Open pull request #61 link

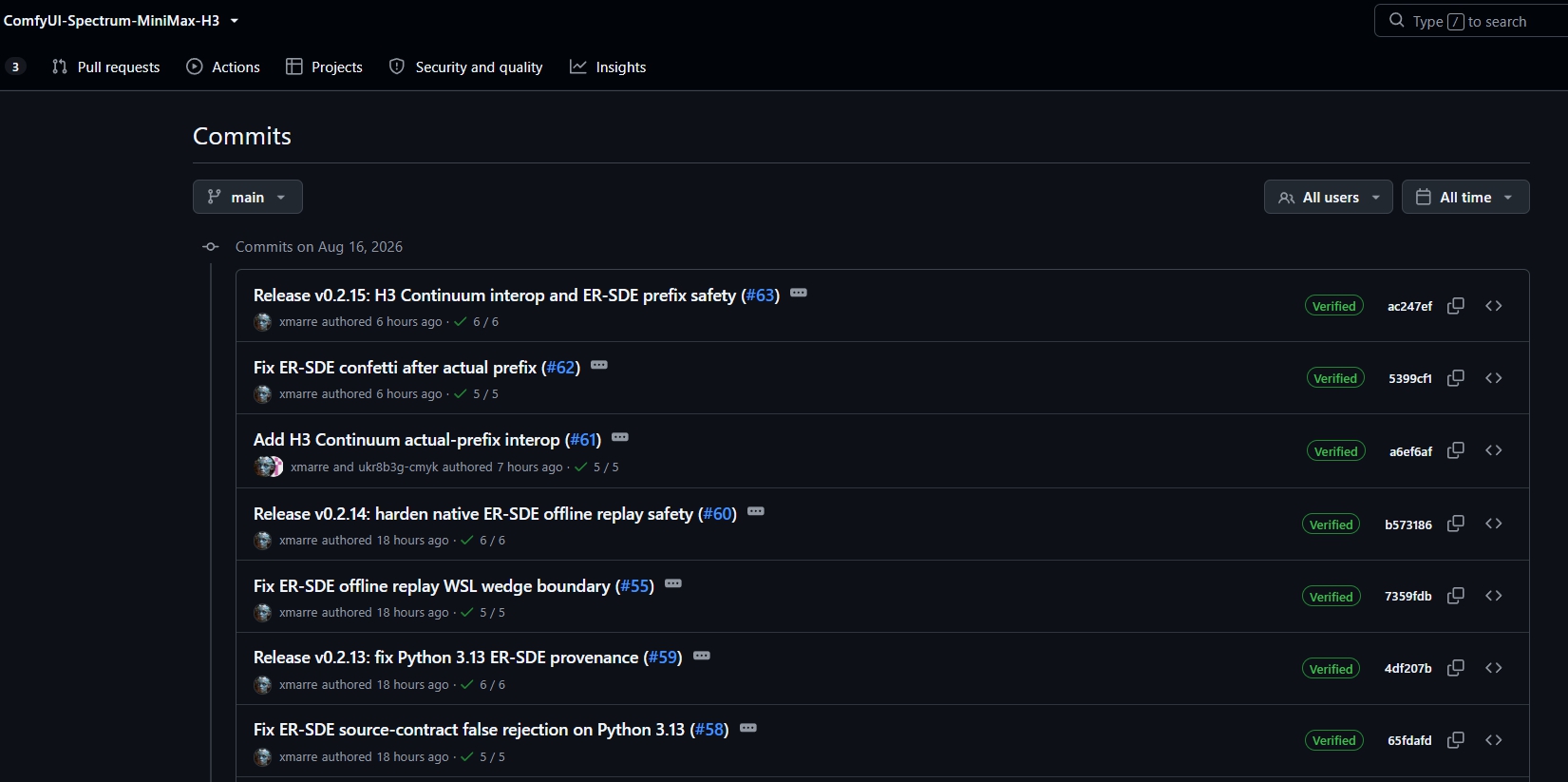click(x=583, y=440)
